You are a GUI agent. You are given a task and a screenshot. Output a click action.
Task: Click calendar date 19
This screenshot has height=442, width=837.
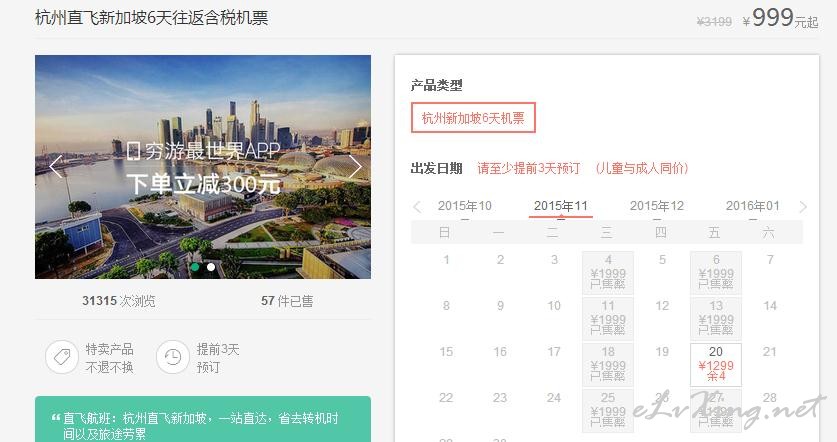click(662, 352)
